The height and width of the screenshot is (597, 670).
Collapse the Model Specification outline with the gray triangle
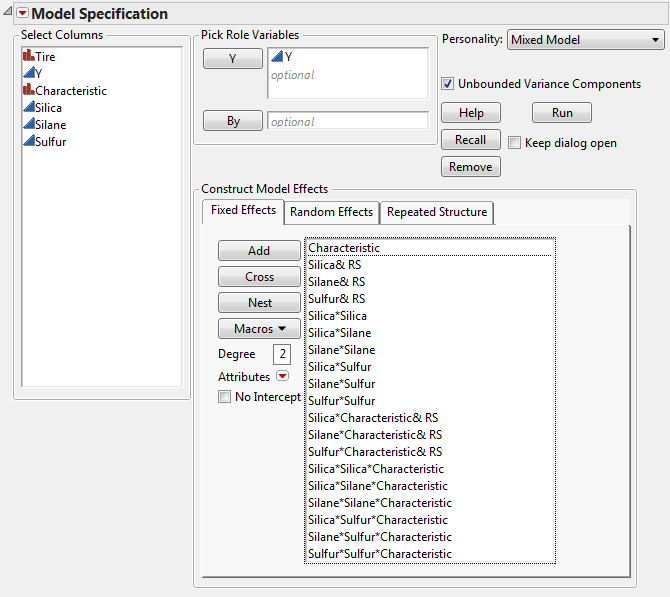(x=8, y=11)
